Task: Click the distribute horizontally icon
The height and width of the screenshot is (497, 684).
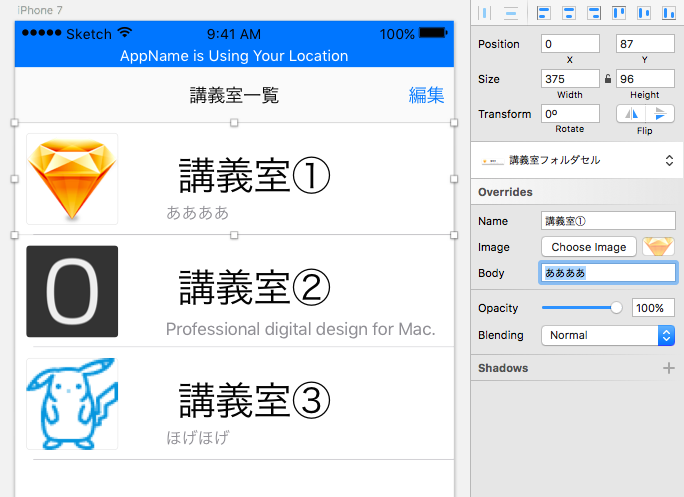Action: [484, 13]
